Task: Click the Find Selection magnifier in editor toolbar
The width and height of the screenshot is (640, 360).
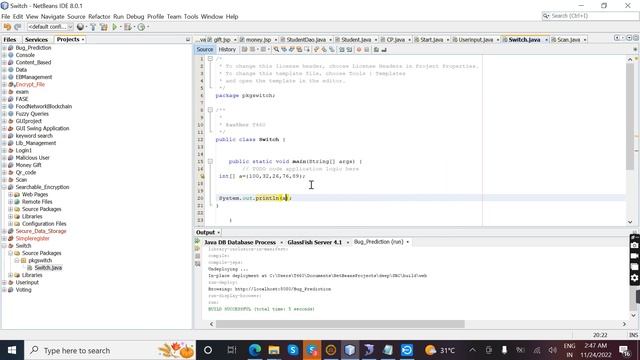Action: tap(276, 49)
